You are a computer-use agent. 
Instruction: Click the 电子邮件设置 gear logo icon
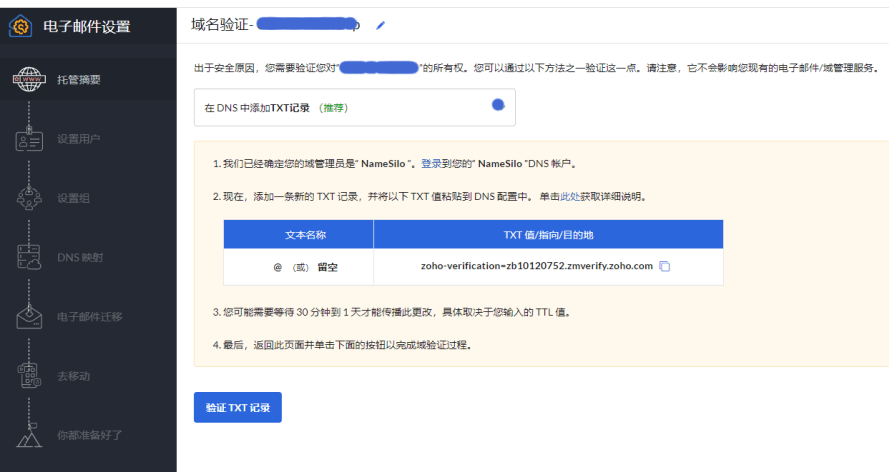point(21,27)
